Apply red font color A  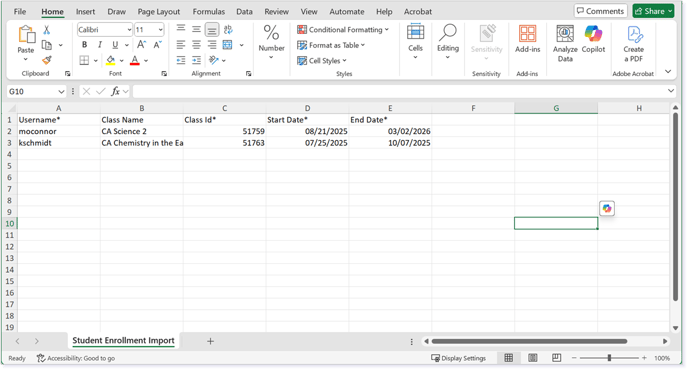[135, 60]
